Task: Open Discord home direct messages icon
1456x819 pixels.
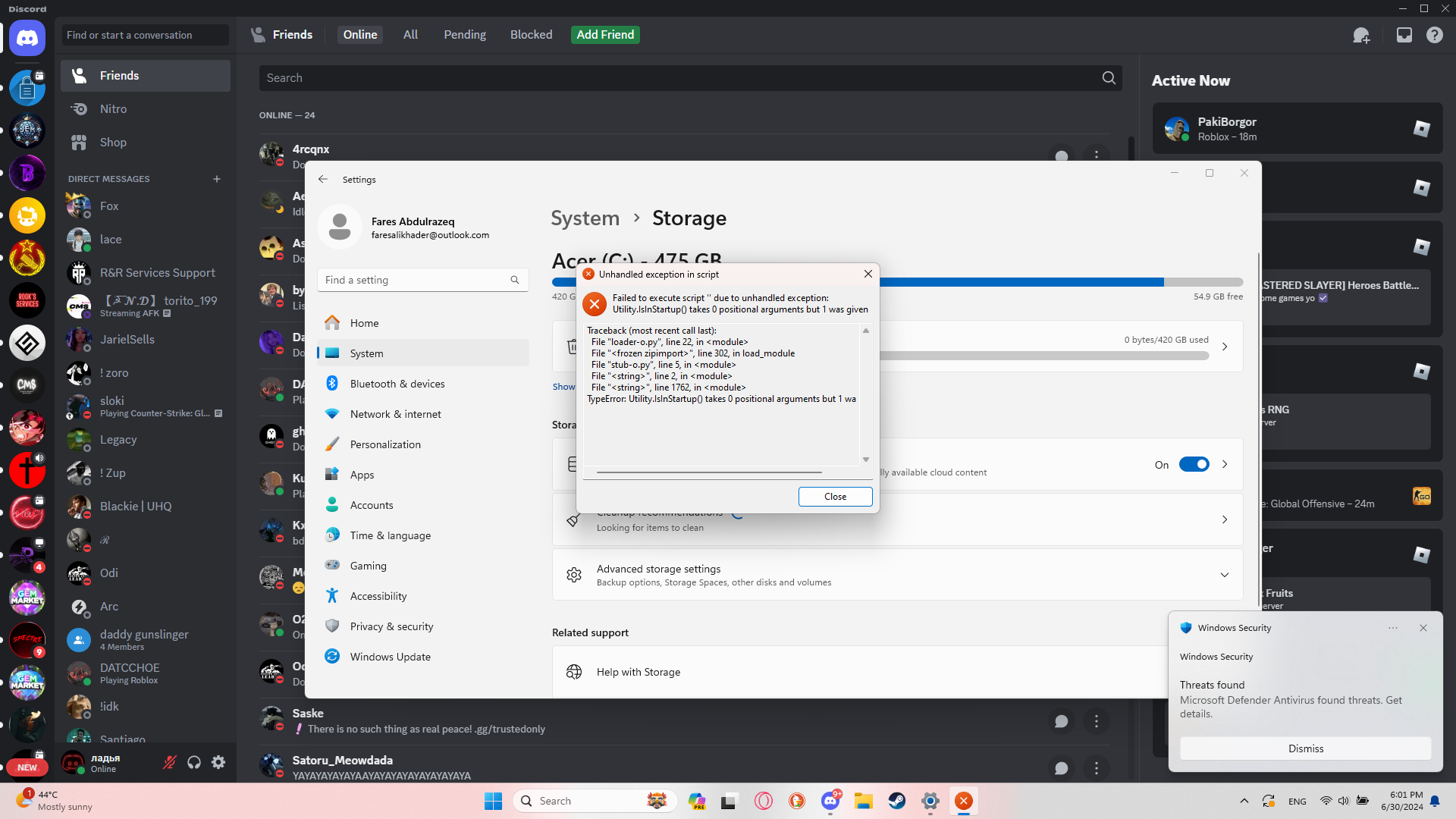Action: (x=27, y=38)
